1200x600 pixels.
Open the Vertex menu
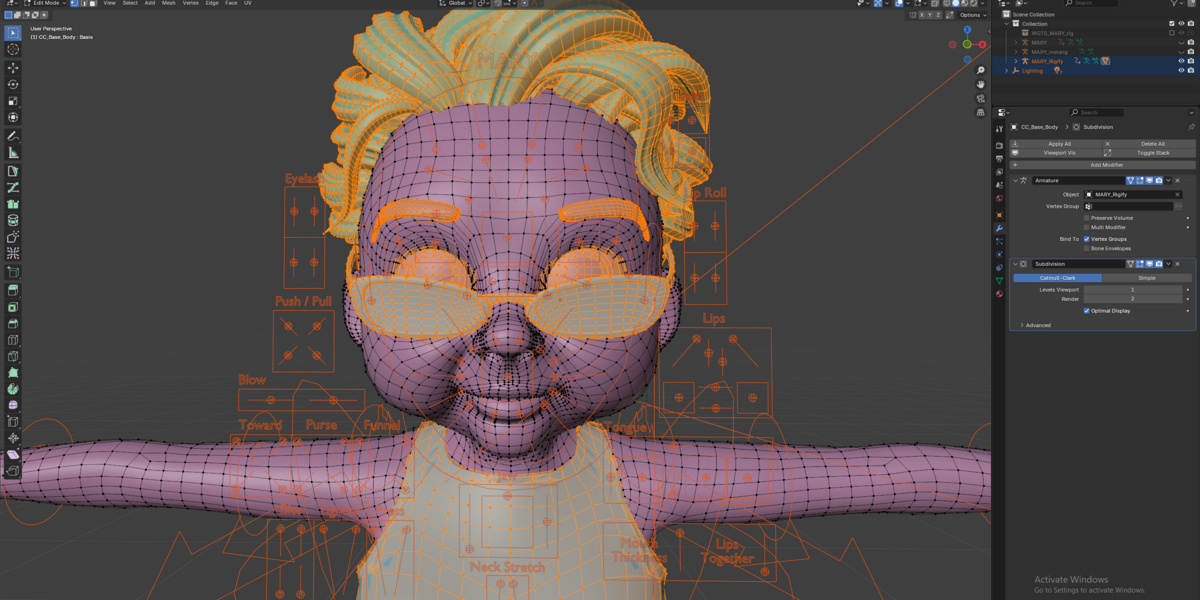click(190, 3)
